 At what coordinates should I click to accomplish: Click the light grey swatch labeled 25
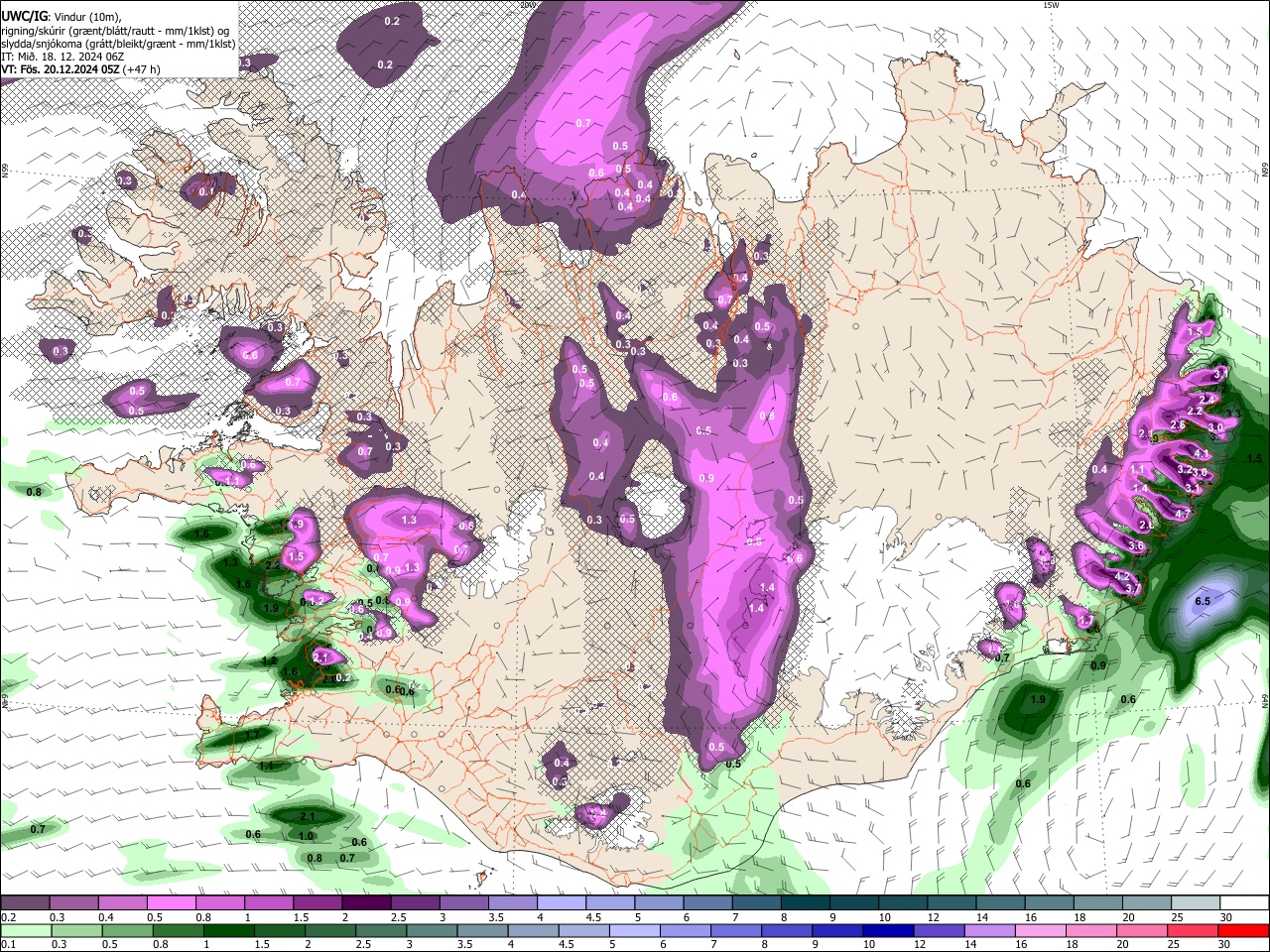pyautogui.click(x=1196, y=903)
